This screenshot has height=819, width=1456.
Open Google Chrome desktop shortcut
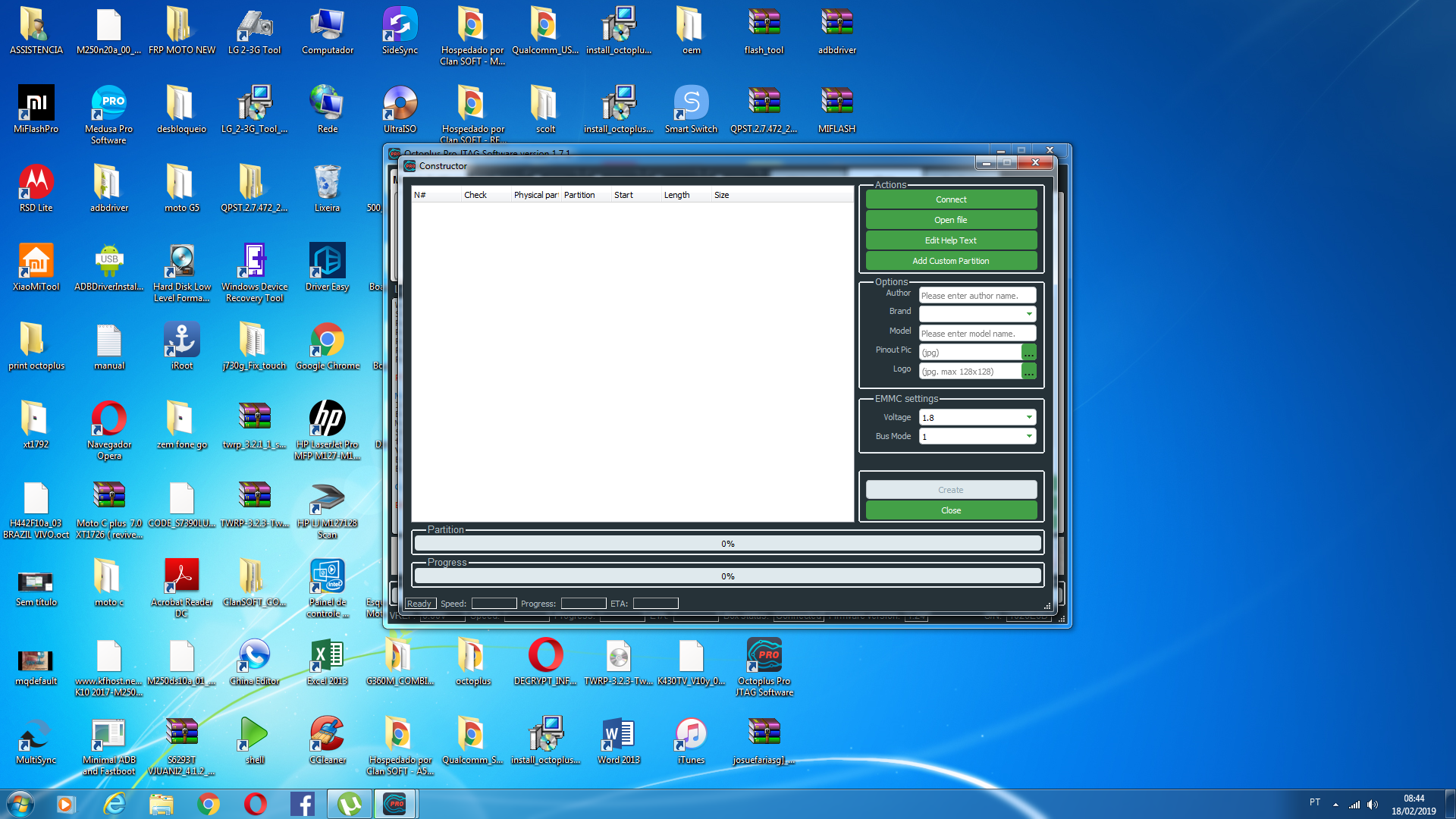point(327,347)
